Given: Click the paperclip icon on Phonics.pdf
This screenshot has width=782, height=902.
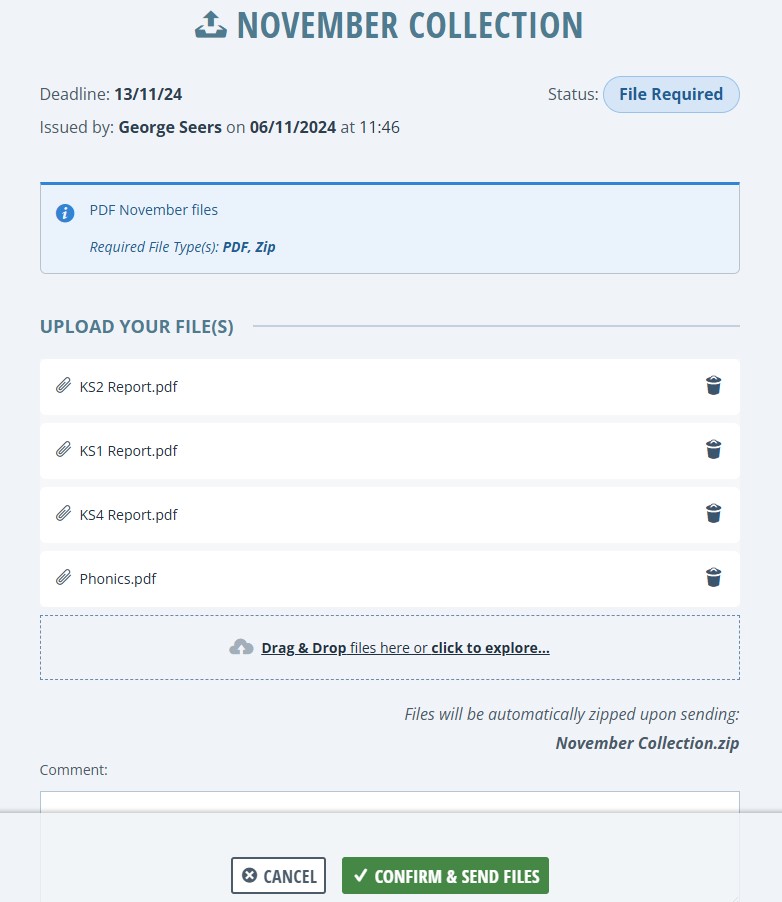Looking at the screenshot, I should (63, 578).
